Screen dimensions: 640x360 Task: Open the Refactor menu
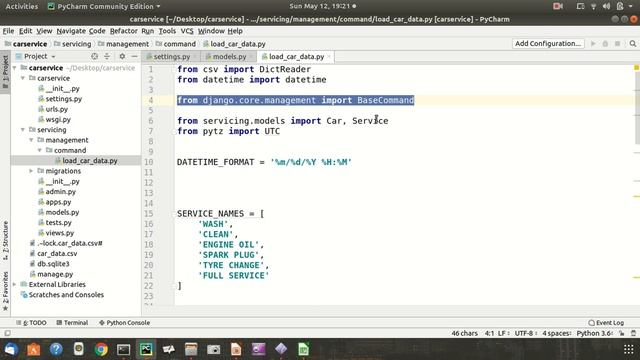click(x=123, y=31)
